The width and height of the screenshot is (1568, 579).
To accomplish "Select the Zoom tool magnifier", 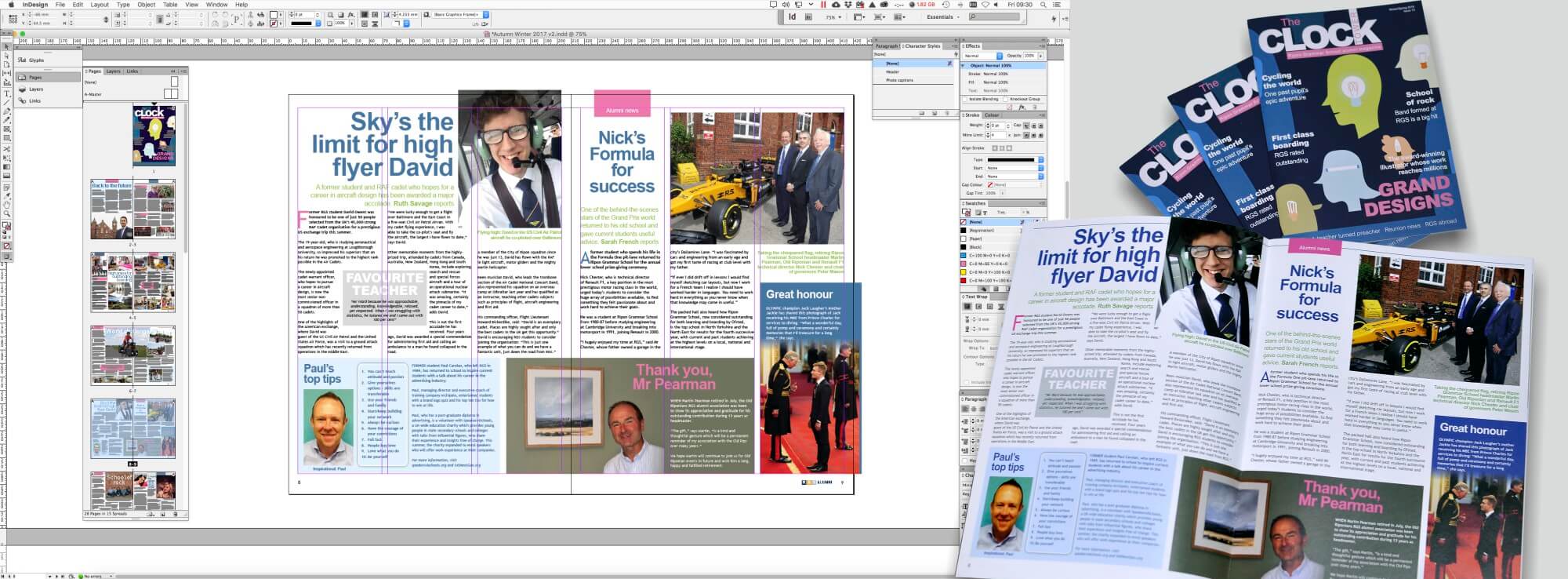I will click(6, 213).
